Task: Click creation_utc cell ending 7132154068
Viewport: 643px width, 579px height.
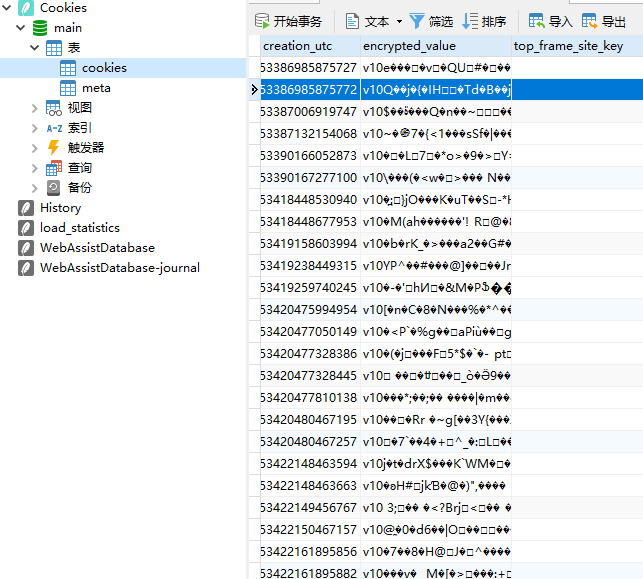Action: 310,134
